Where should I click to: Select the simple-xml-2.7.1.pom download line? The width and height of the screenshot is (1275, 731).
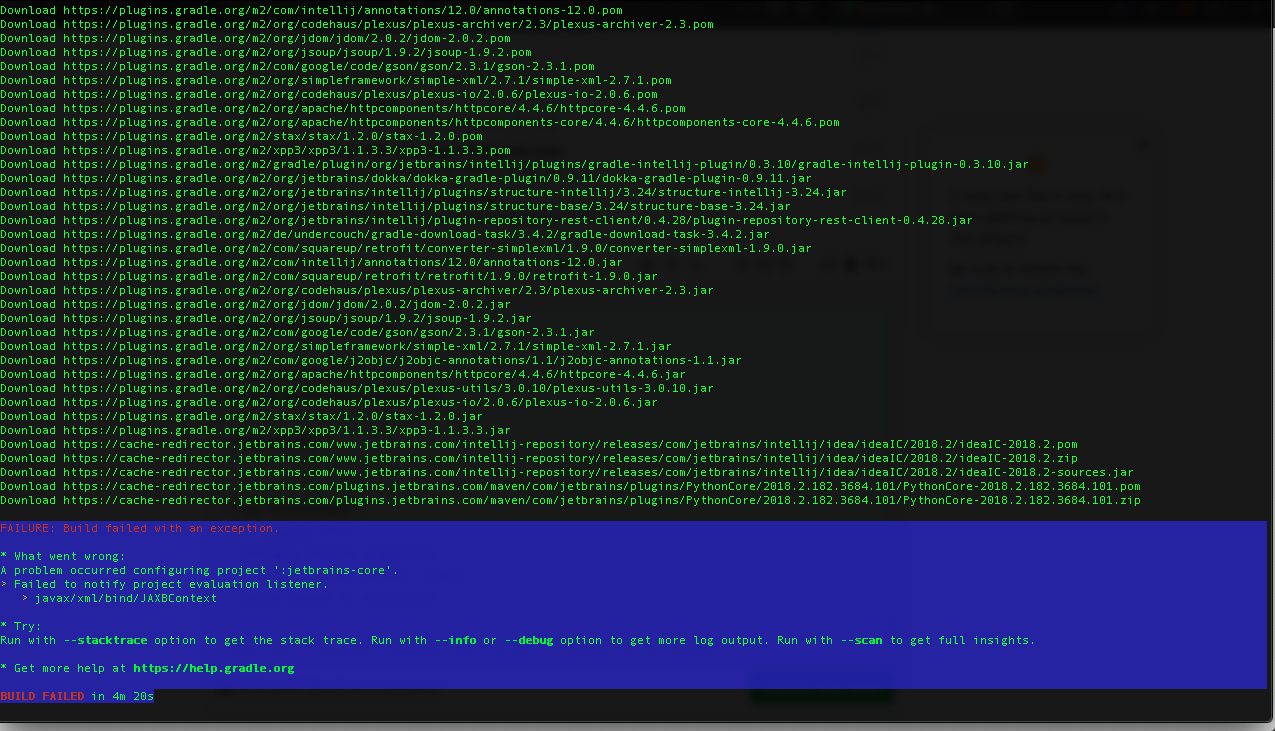coord(336,80)
